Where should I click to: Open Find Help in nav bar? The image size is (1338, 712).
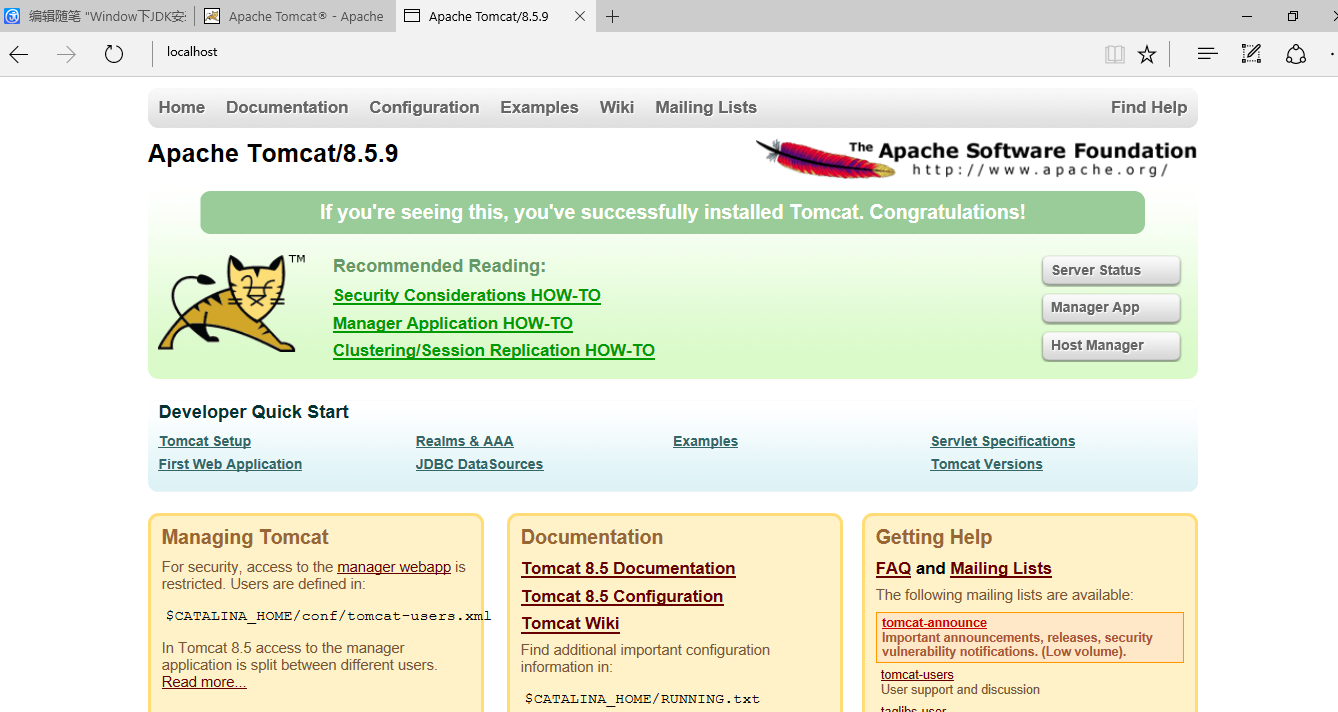(x=1149, y=107)
